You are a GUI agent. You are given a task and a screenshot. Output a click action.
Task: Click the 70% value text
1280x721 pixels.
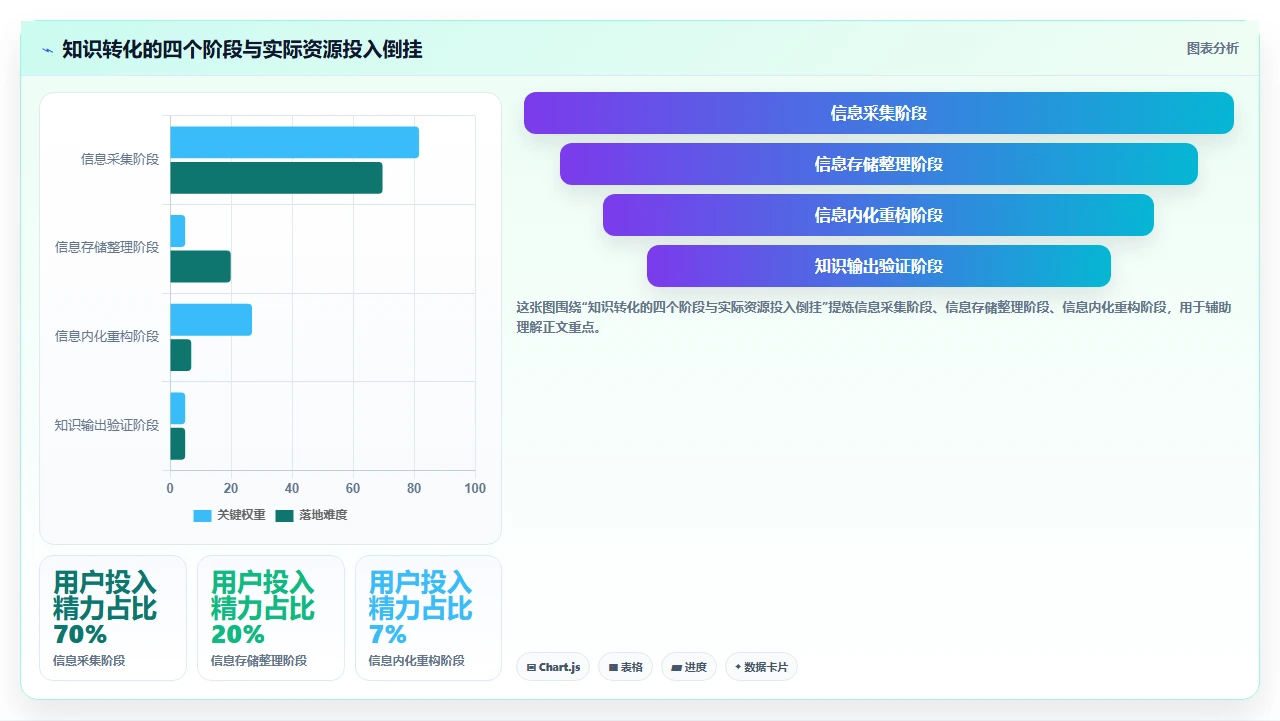pos(80,634)
